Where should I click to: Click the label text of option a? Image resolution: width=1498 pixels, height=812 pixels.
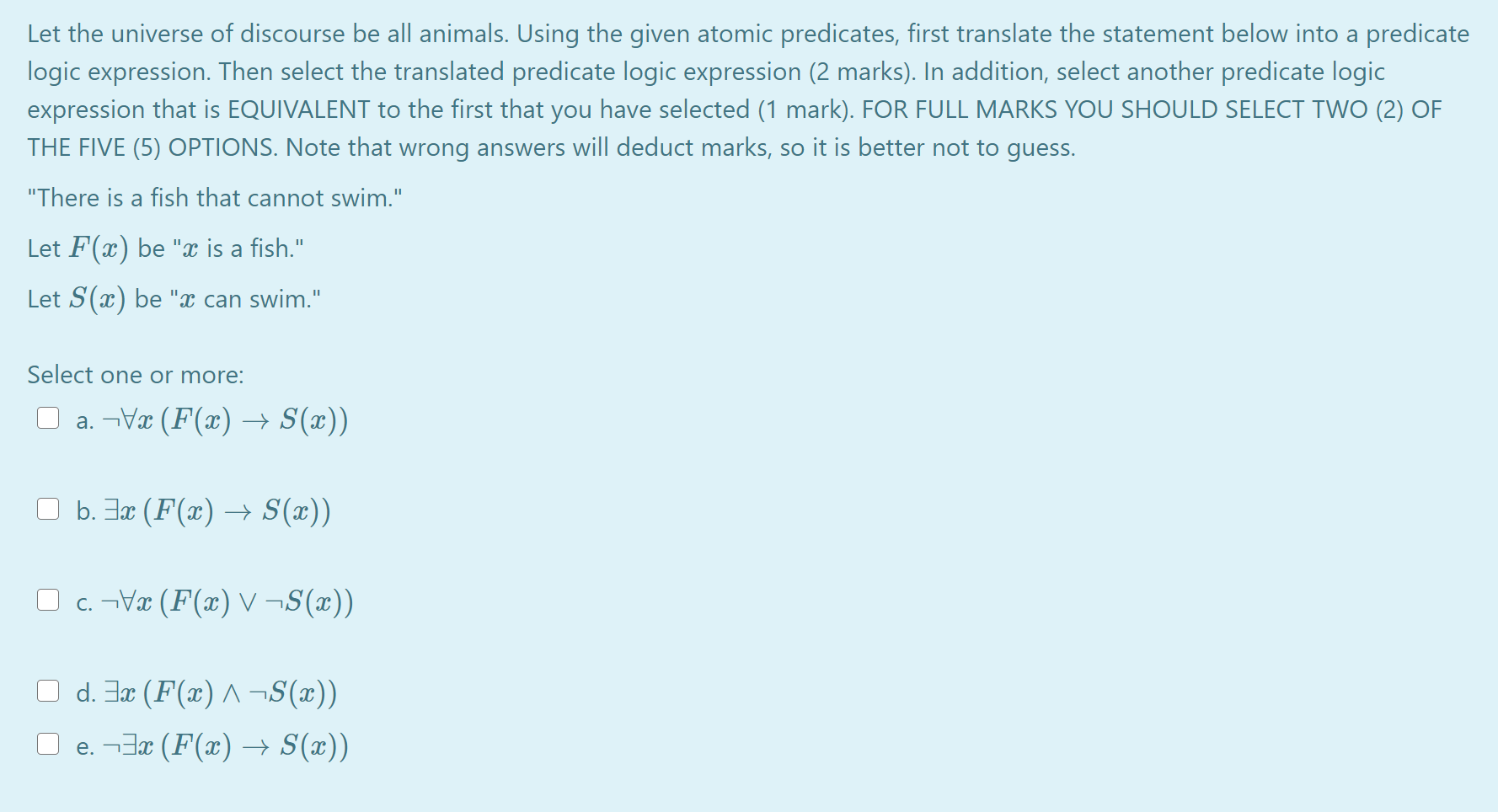click(x=211, y=419)
